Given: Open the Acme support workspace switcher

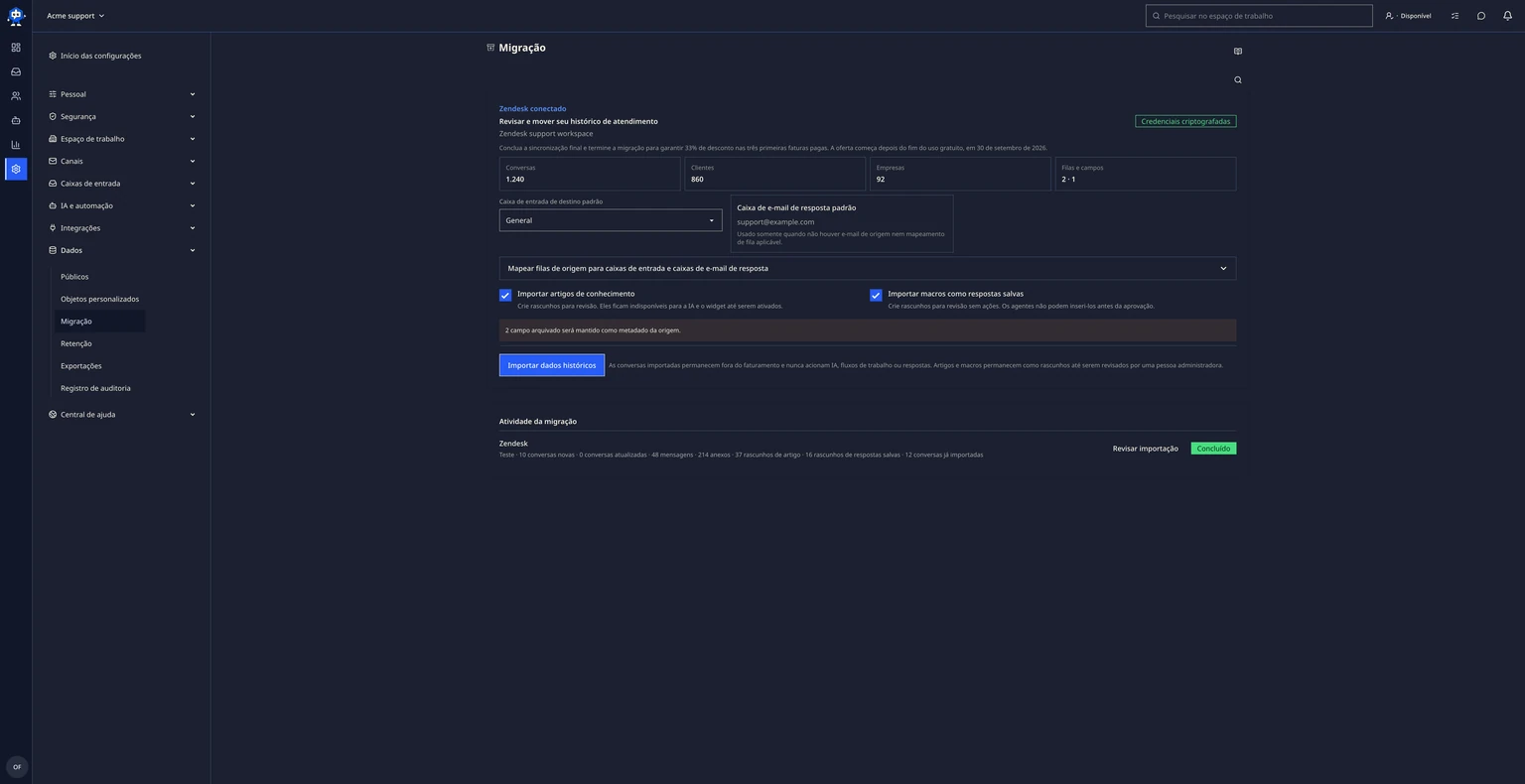Looking at the screenshot, I should pyautogui.click(x=75, y=16).
